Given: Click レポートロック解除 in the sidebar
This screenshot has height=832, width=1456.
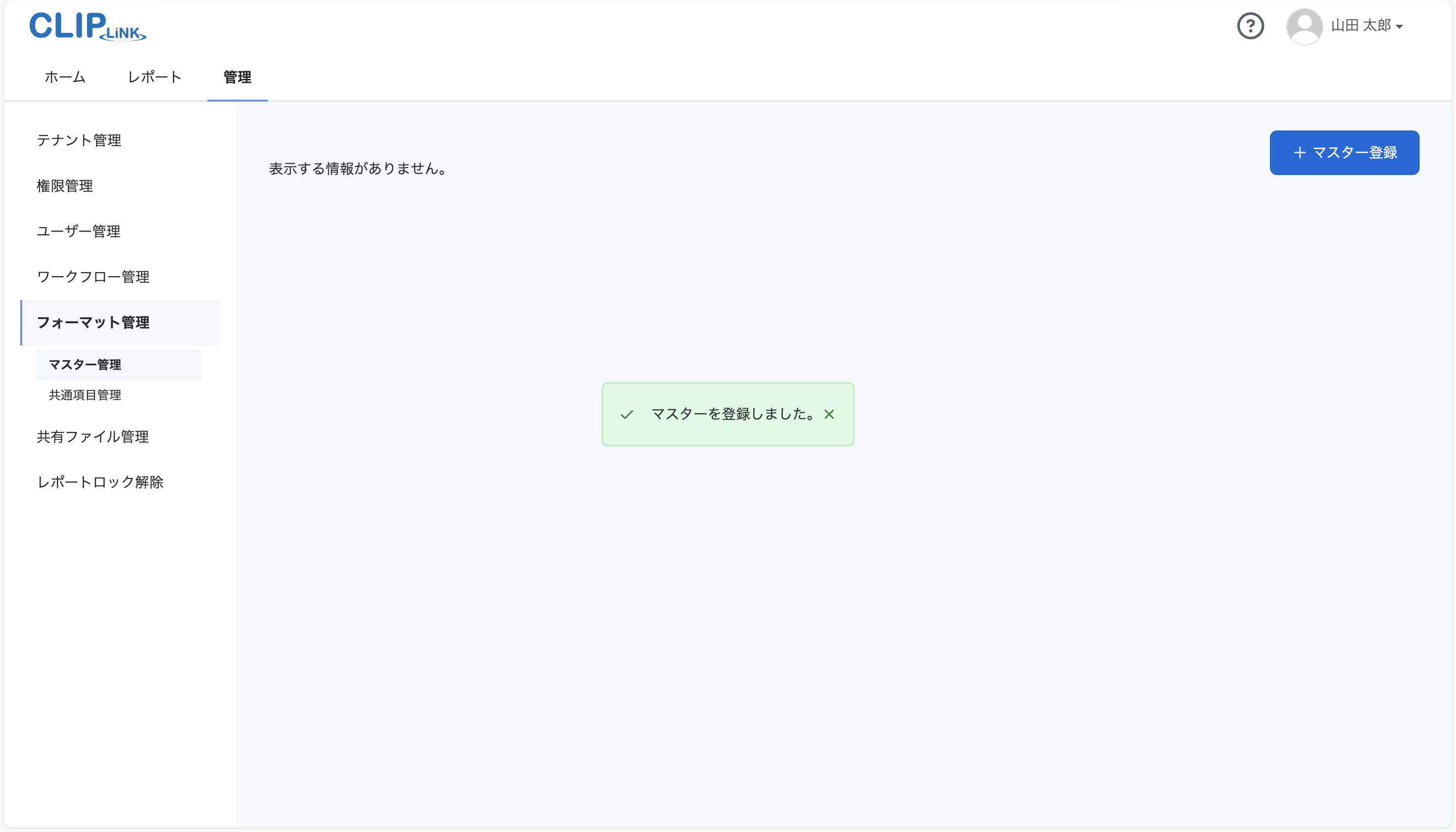Looking at the screenshot, I should tap(100, 481).
